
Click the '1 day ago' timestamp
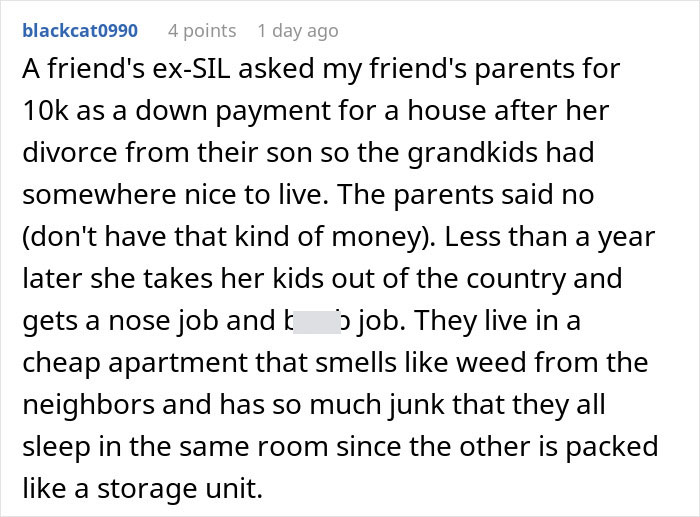coord(297,31)
